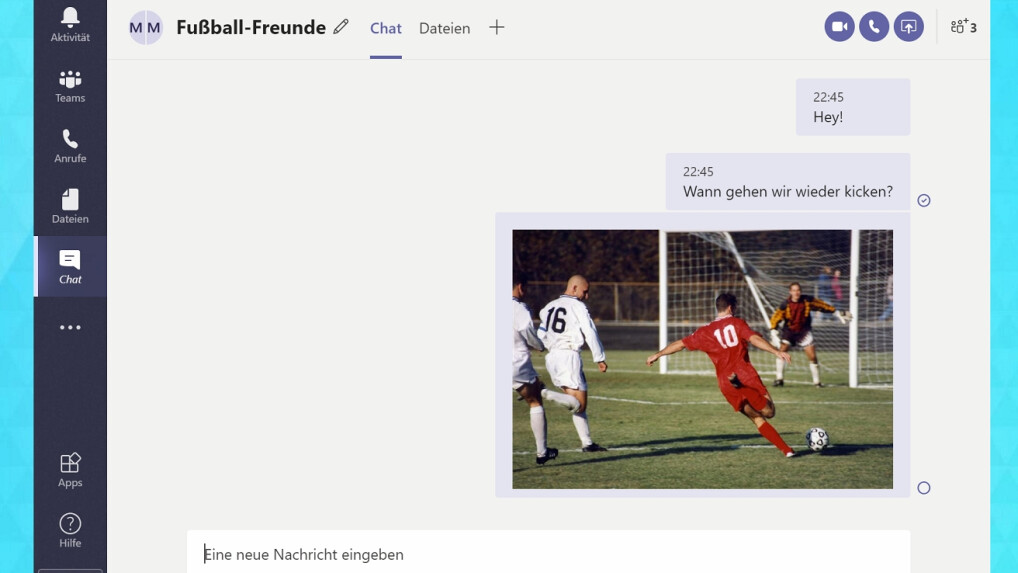
Task: View the 3 participants icon
Action: point(963,27)
